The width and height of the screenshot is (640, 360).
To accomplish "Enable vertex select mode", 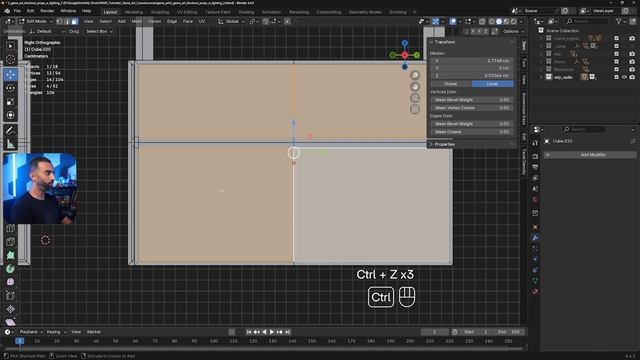I will pyautogui.click(x=60, y=21).
